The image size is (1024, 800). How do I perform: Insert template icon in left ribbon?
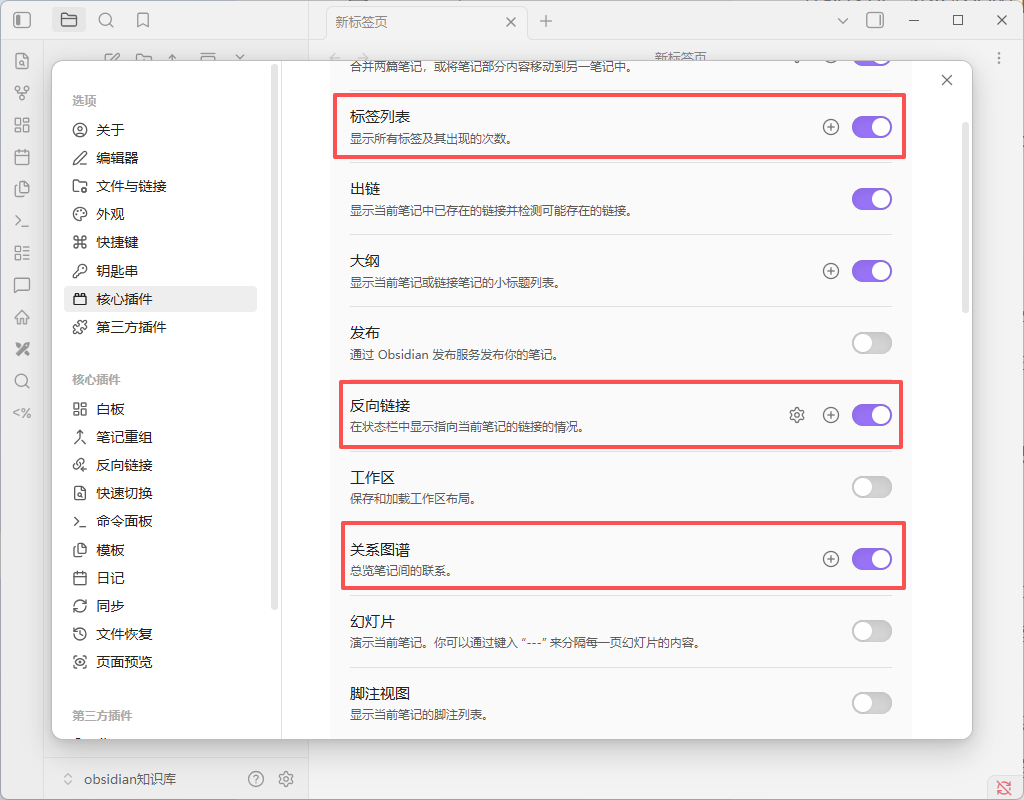[x=22, y=189]
